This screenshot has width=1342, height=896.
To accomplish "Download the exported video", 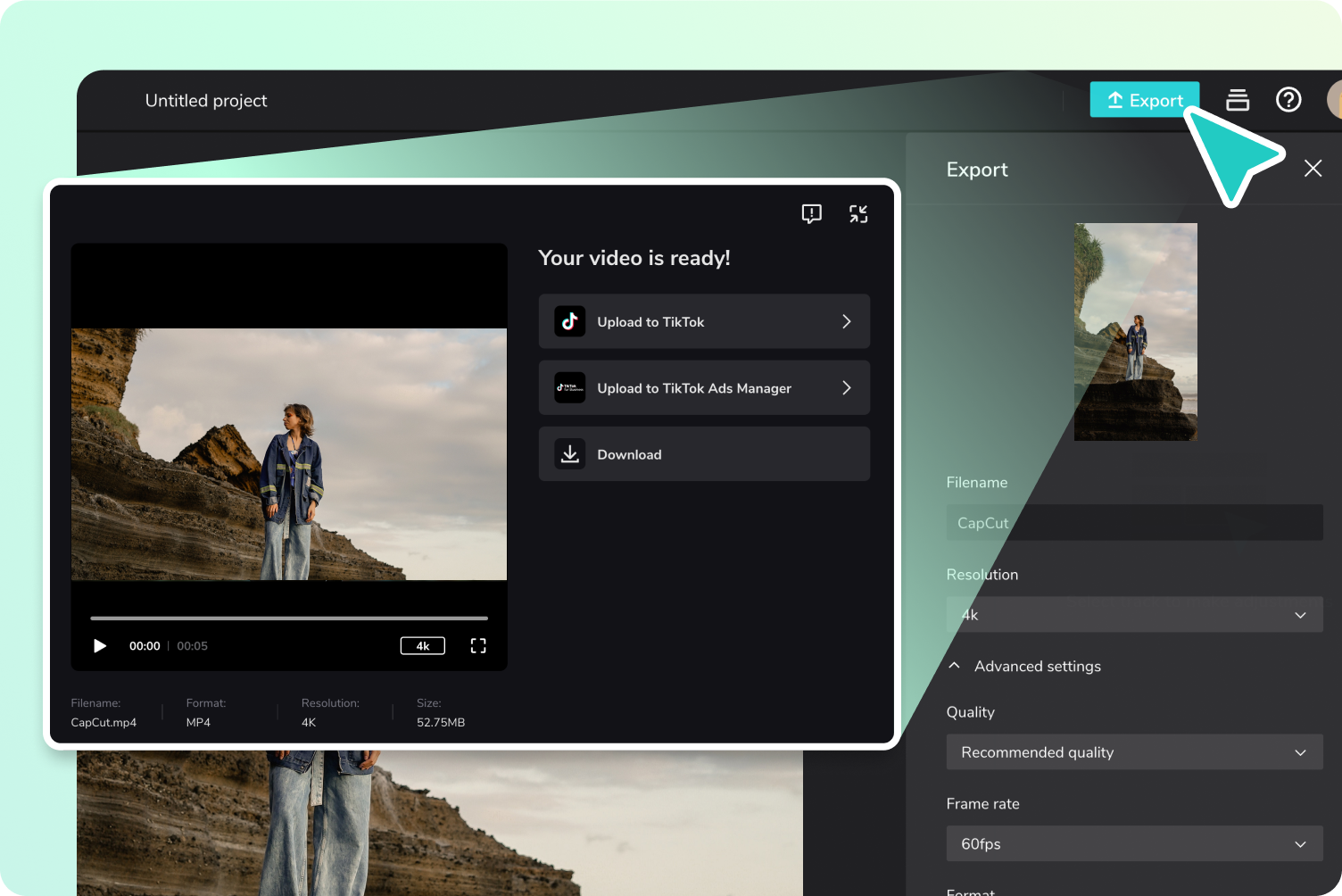I will 704,453.
